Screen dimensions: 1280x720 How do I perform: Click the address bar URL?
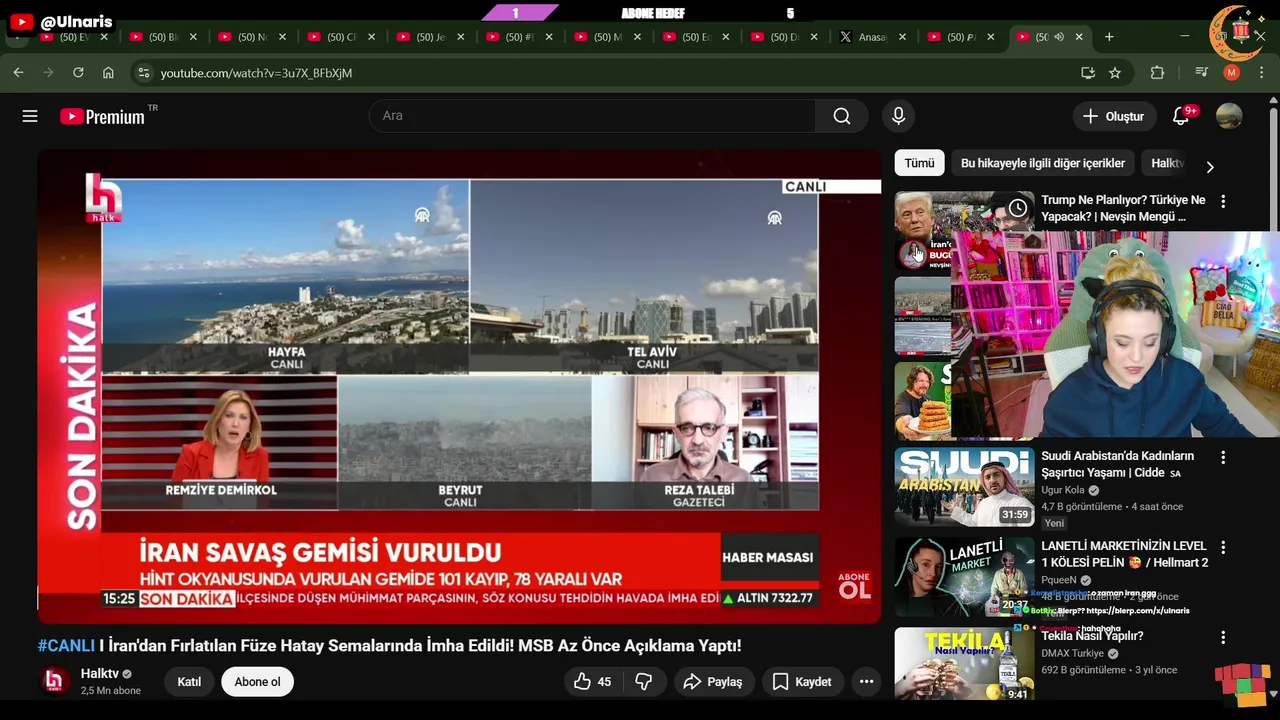point(256,73)
